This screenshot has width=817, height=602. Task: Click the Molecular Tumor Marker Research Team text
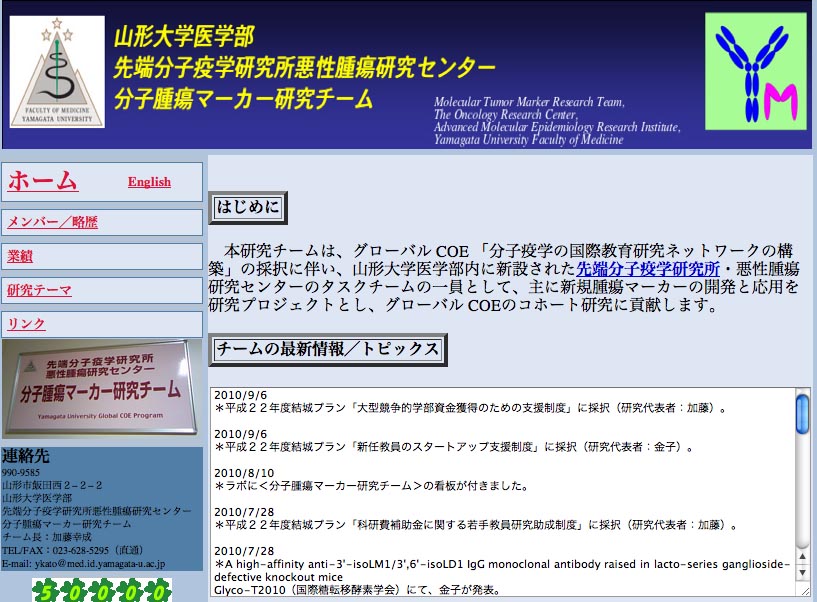click(x=529, y=102)
